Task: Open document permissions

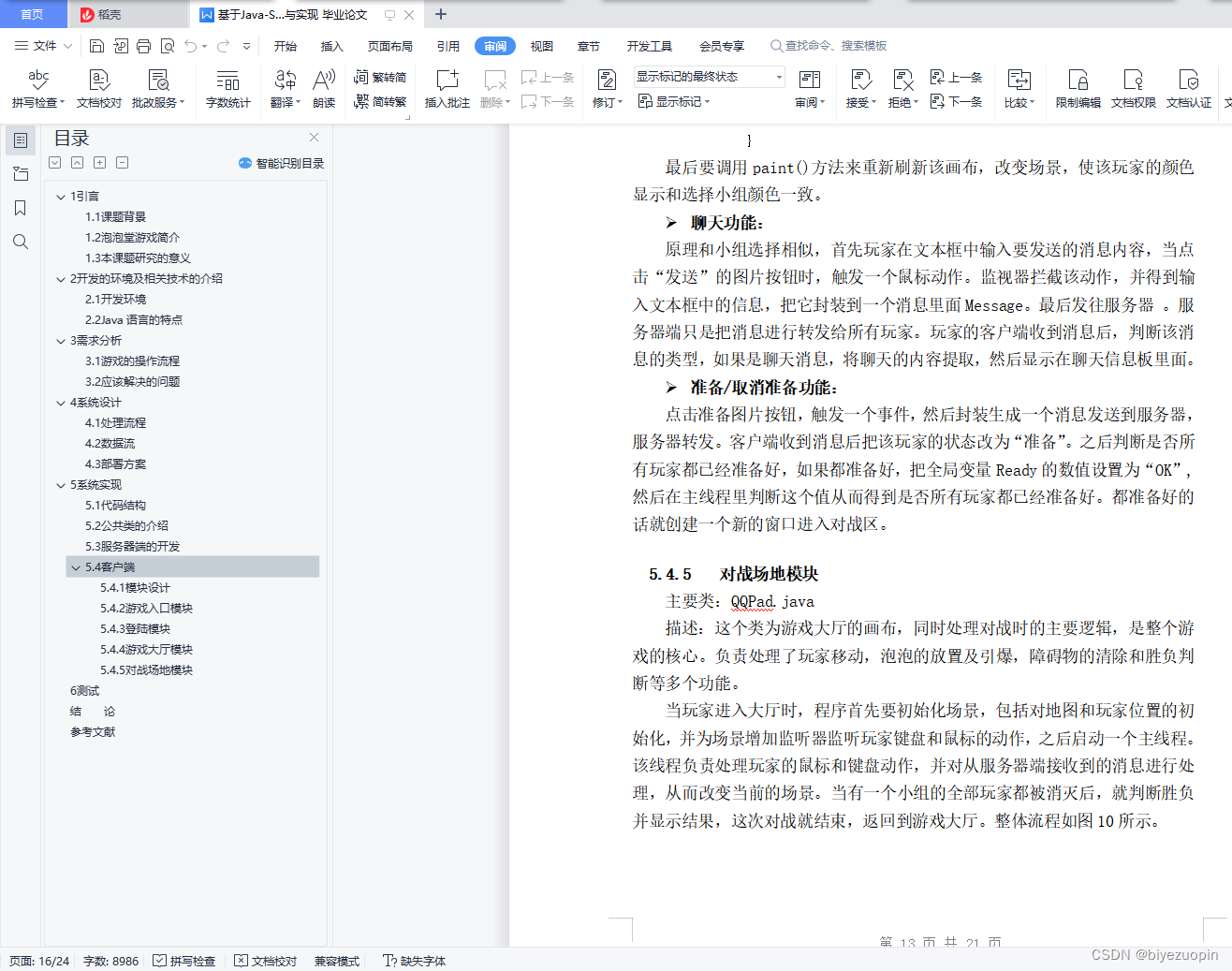Action: (x=1134, y=89)
